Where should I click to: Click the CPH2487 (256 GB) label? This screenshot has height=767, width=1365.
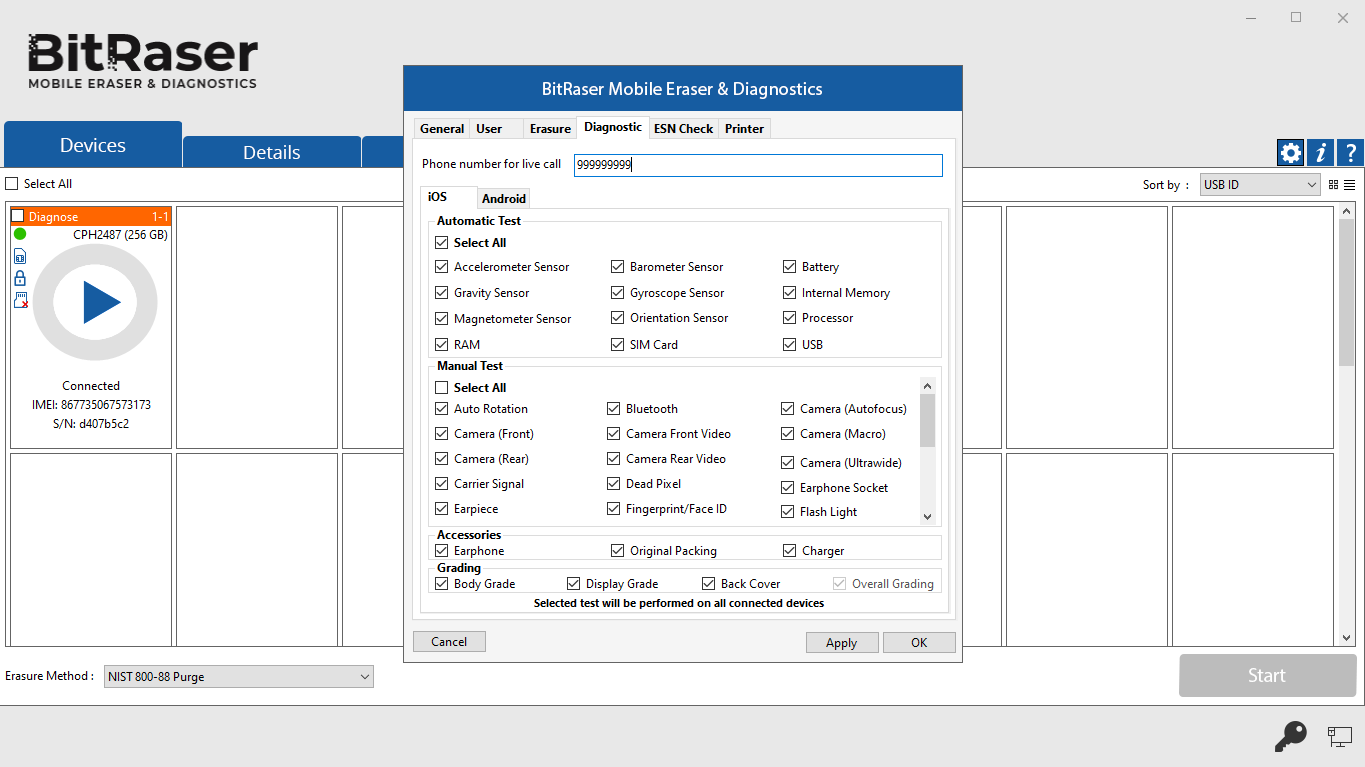tap(120, 235)
